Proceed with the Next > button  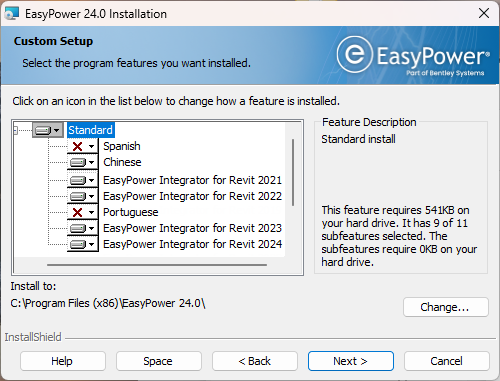click(x=351, y=361)
